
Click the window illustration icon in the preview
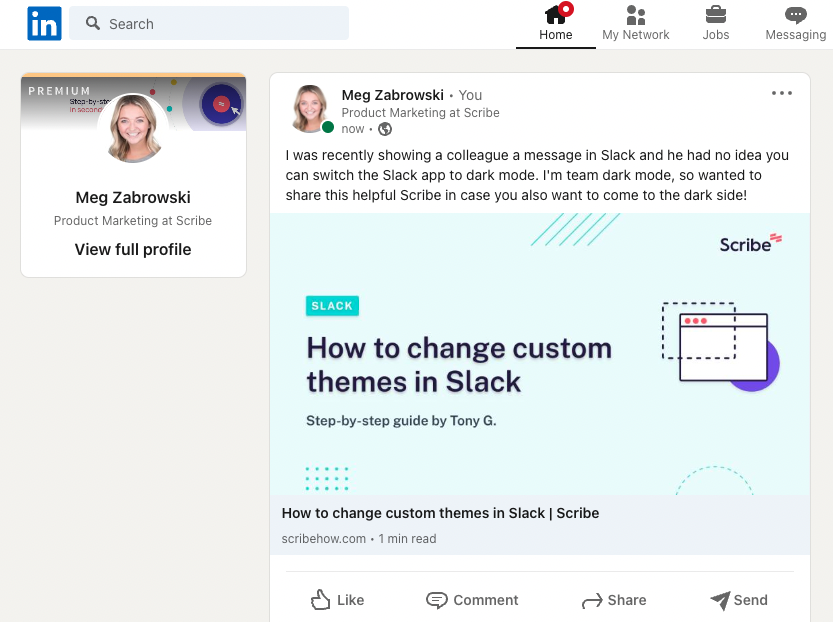coord(720,346)
